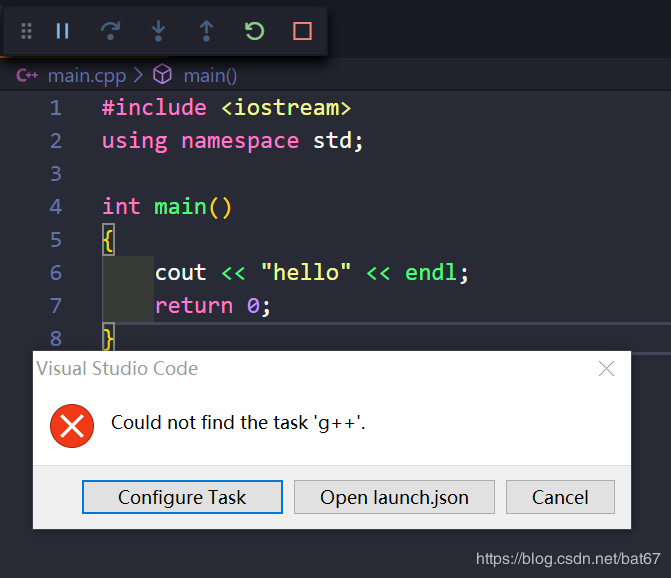Grab the debug toolbar drag handle
The height and width of the screenshot is (578, 671).
27,31
